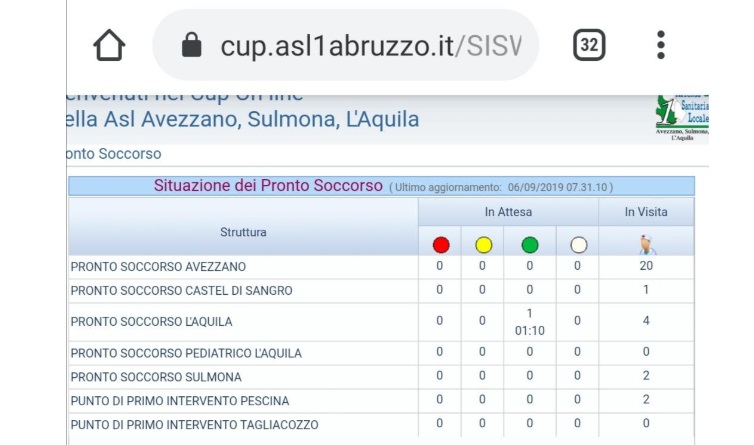Select the PRONTO SOCCORSO L'AQUILA row
This screenshot has width=754, height=445.
[x=381, y=322]
